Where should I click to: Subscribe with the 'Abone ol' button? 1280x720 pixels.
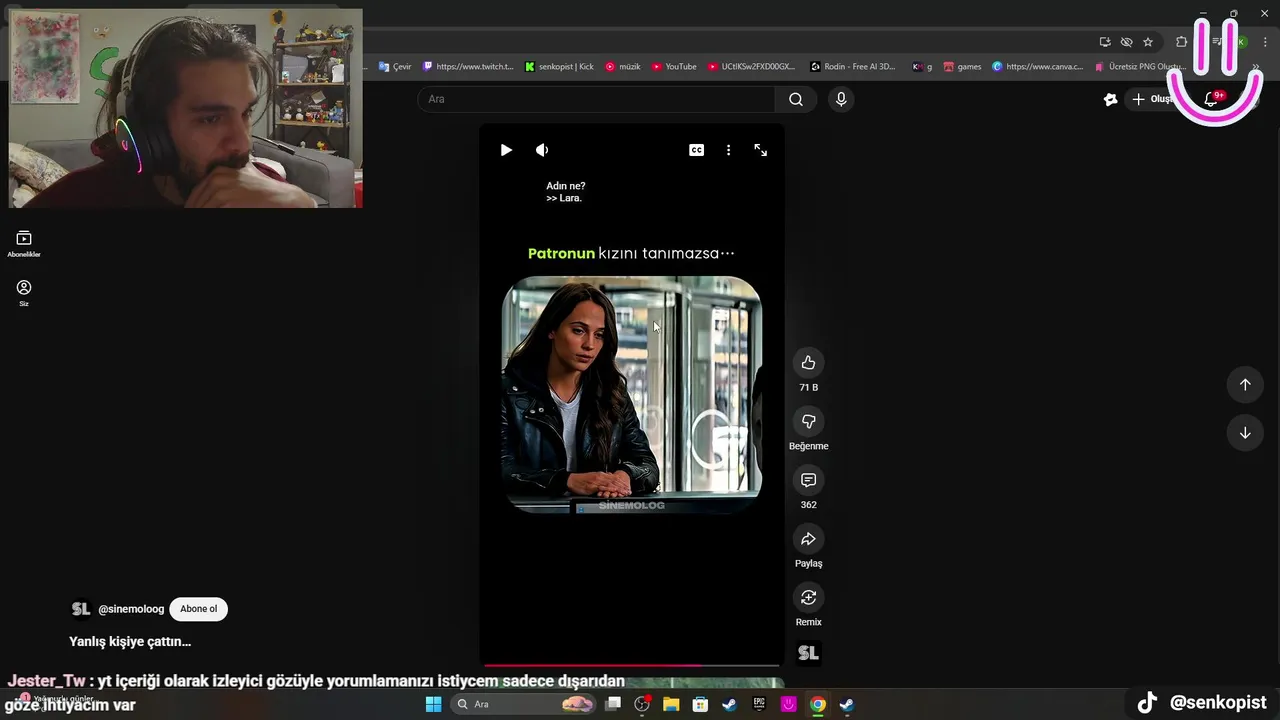pyautogui.click(x=198, y=609)
